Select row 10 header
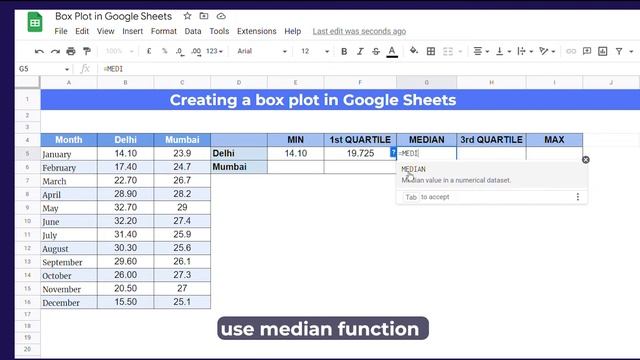Viewport: 640px width, 360px height. pos(27,221)
